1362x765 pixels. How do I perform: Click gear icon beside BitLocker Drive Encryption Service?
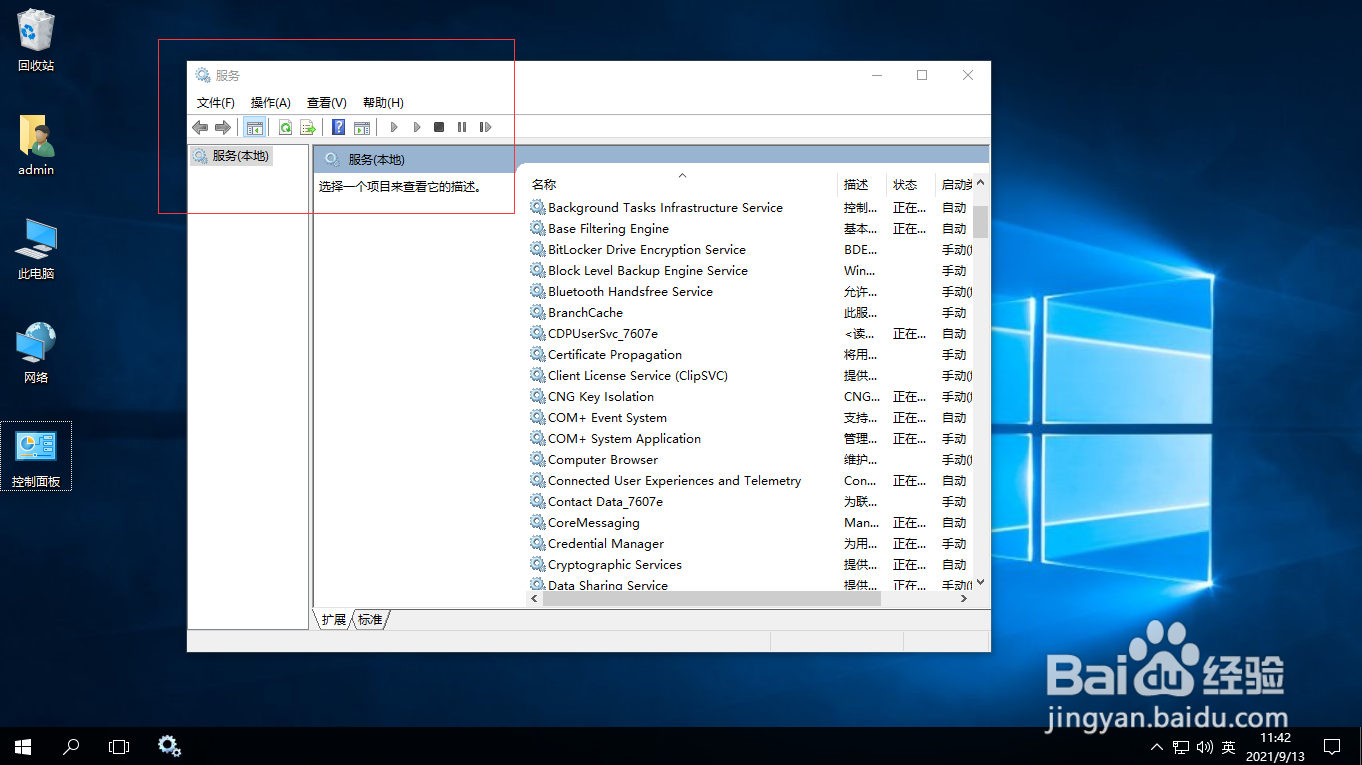538,249
